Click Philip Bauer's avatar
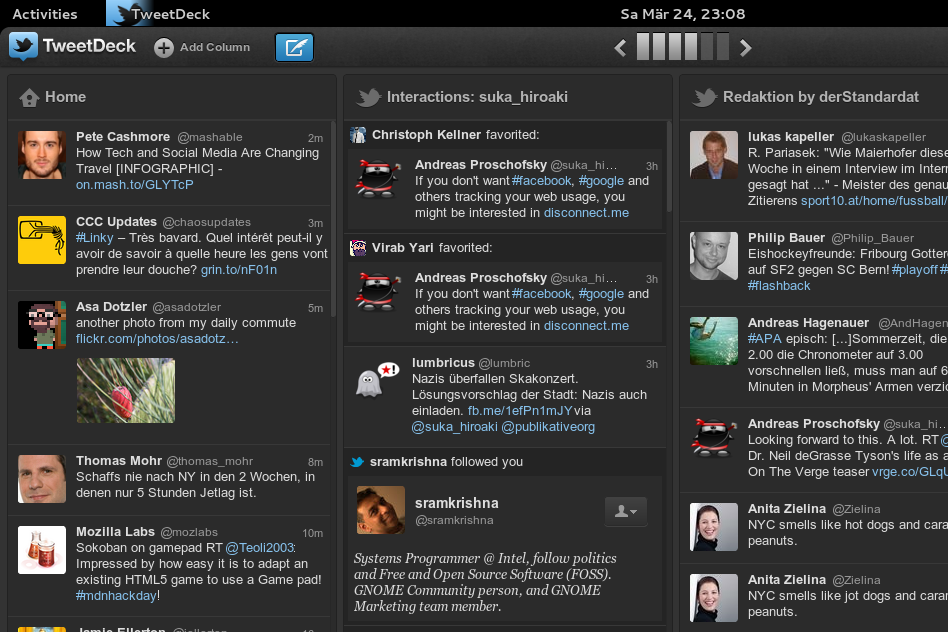 pos(714,256)
